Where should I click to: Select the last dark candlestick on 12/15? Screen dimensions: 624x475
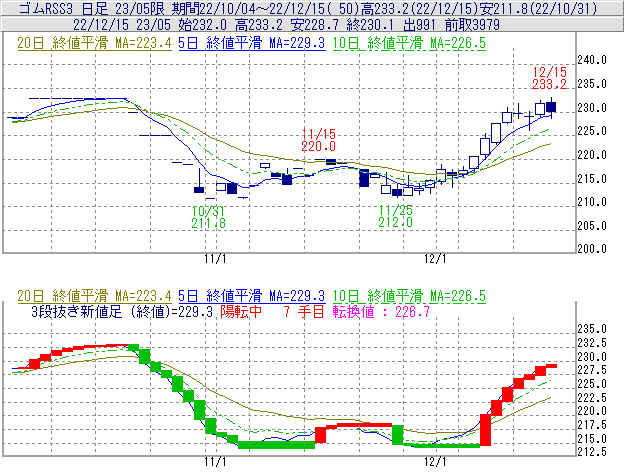coord(551,107)
